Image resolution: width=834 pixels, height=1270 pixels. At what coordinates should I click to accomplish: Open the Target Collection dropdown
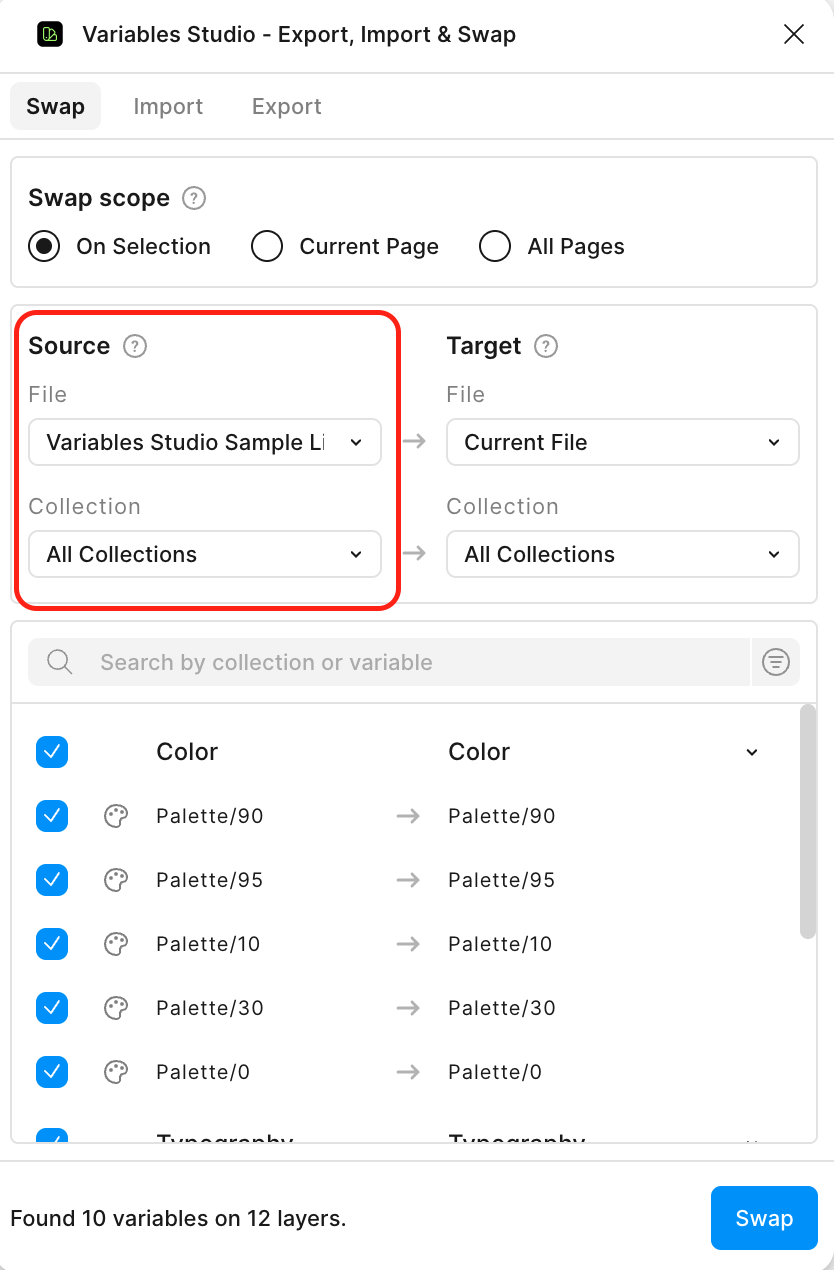tap(622, 554)
